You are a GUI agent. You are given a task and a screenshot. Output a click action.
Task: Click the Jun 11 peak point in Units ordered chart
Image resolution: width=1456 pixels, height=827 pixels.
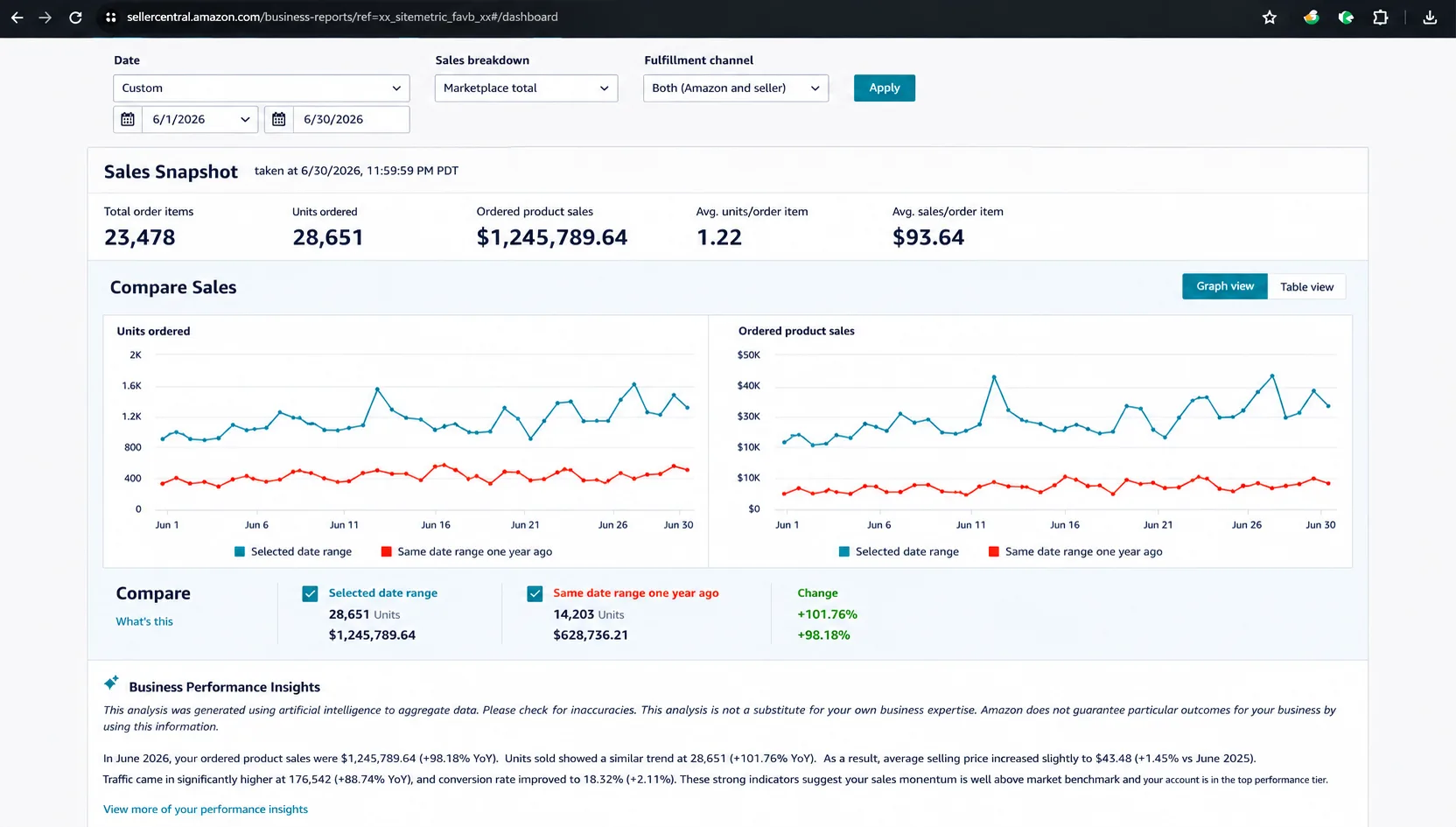(x=377, y=389)
